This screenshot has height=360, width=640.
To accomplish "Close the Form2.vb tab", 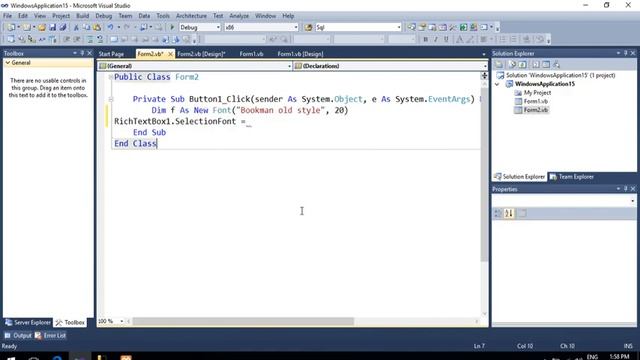I will coord(170,54).
